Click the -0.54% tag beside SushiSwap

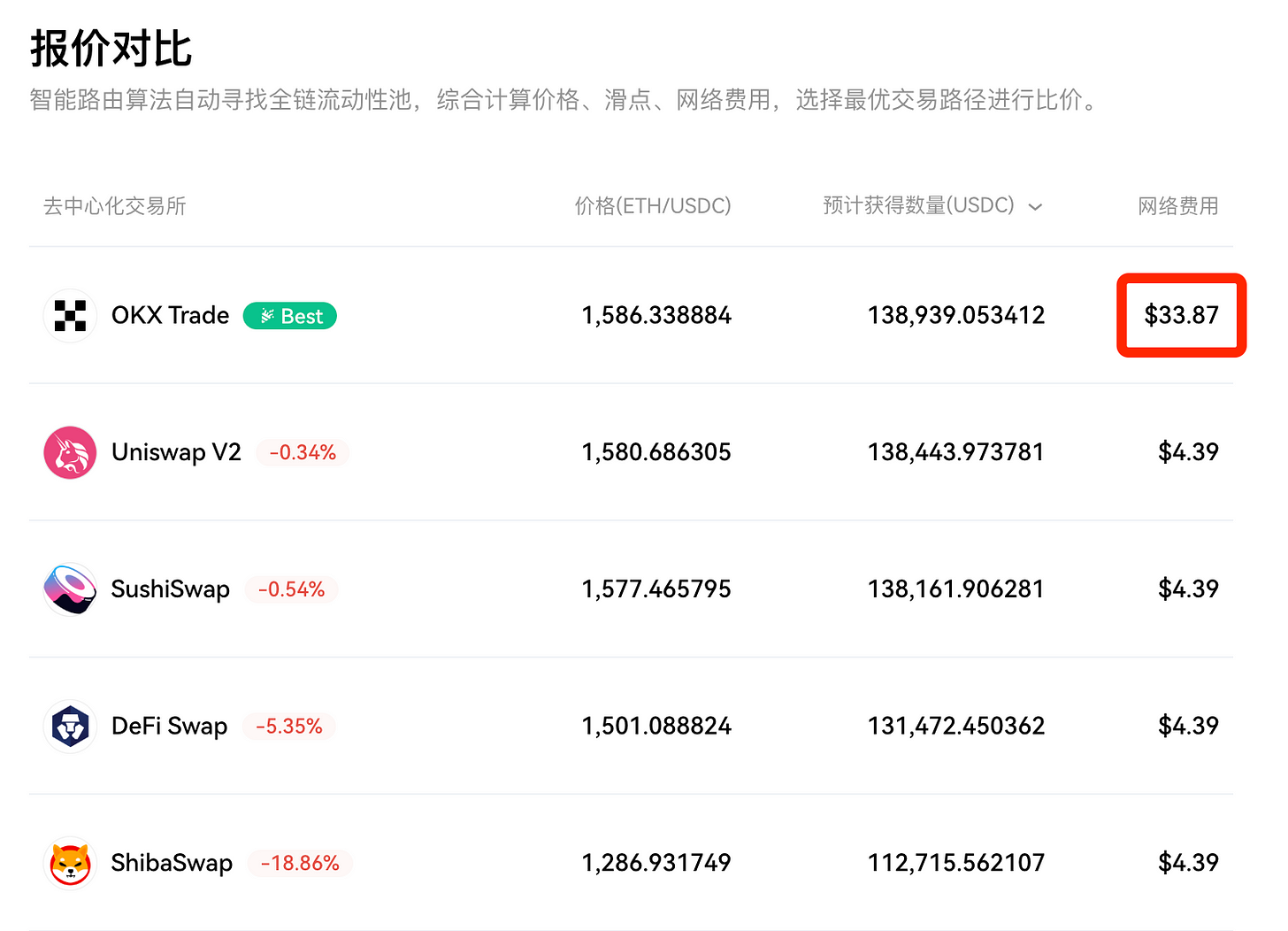(291, 589)
